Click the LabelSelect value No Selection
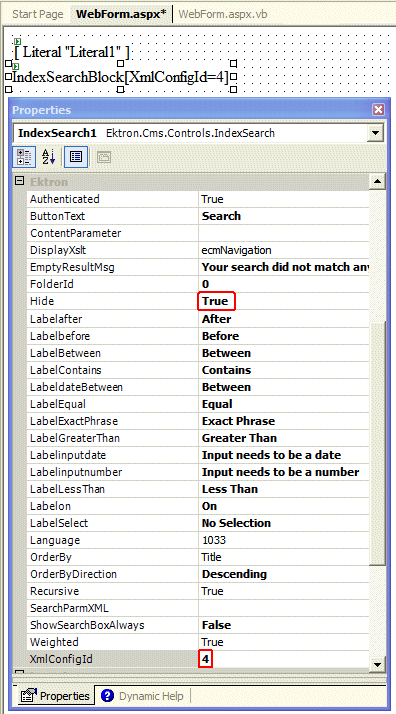Viewport: 396px width, 714px height. 236,523
